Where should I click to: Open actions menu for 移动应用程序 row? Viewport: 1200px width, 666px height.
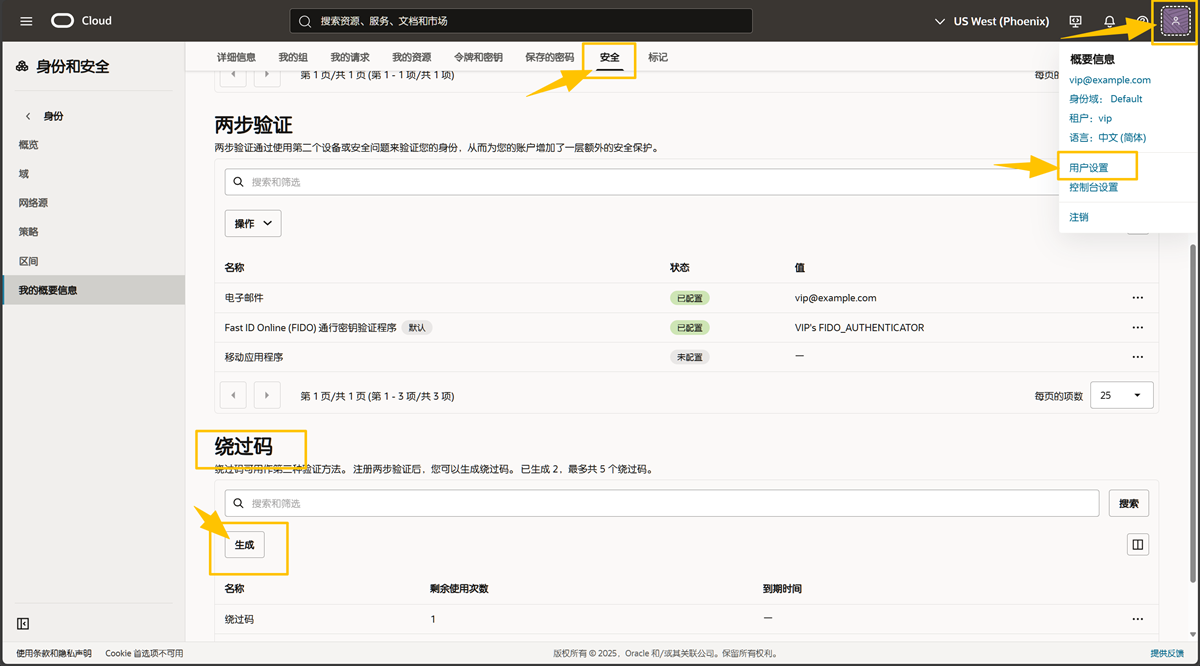point(1137,357)
